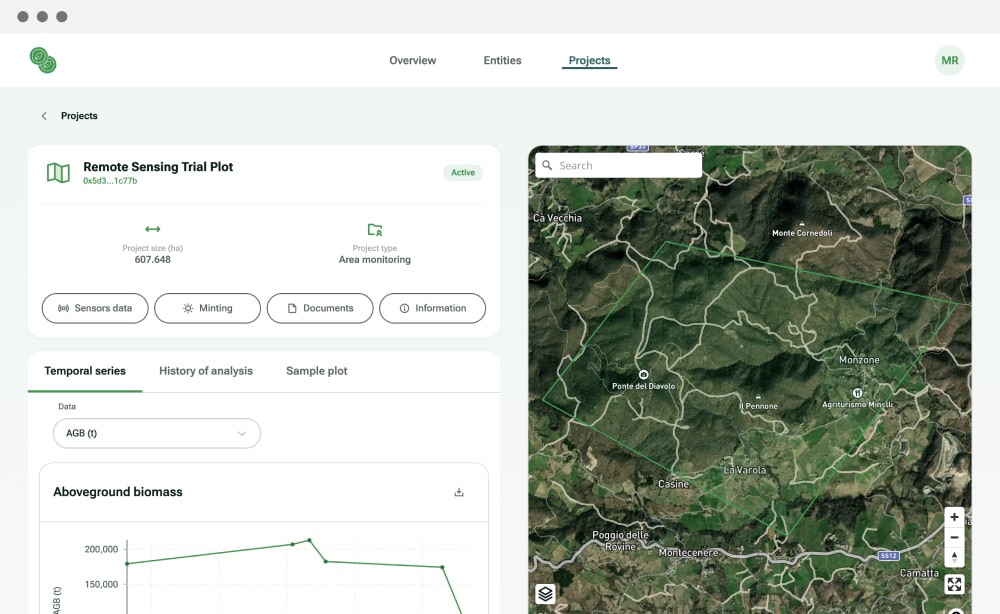Reset map bearing with compass
The height and width of the screenshot is (614, 1000).
pos(954,557)
